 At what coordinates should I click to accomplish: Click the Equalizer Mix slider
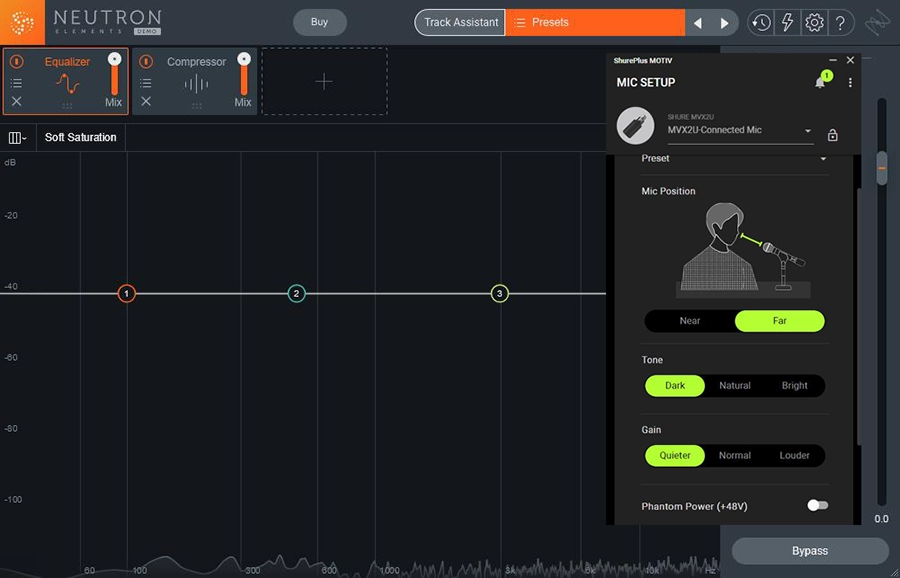tap(114, 73)
